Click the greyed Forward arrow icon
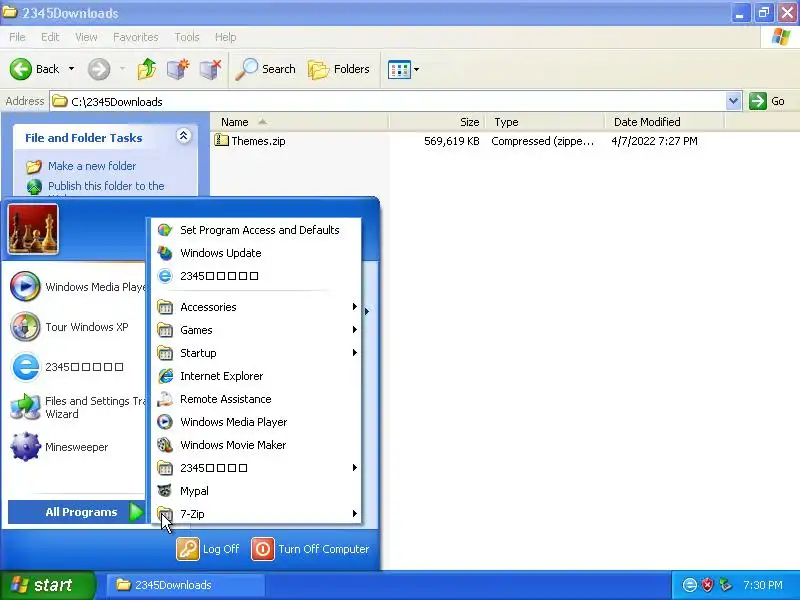 click(99, 69)
